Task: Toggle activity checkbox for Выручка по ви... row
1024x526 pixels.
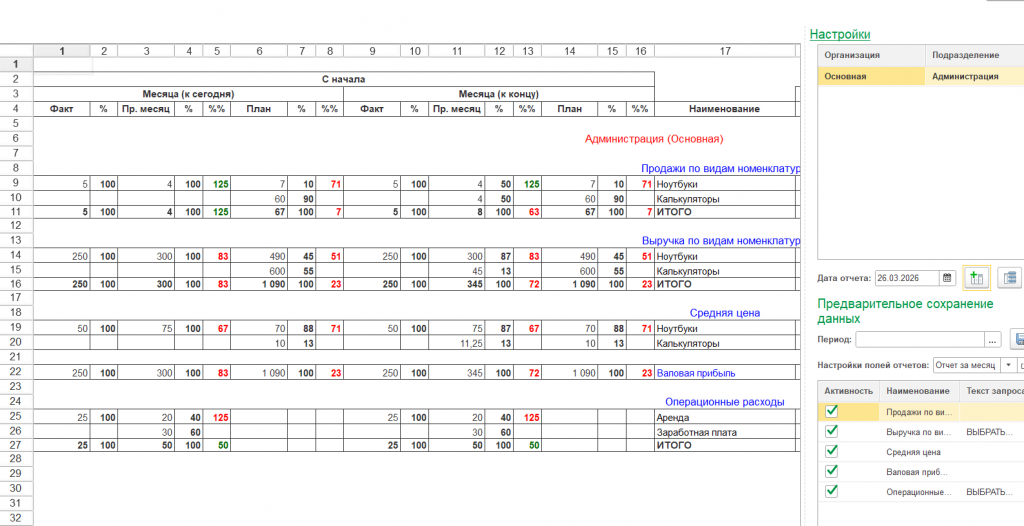Action: tap(831, 431)
